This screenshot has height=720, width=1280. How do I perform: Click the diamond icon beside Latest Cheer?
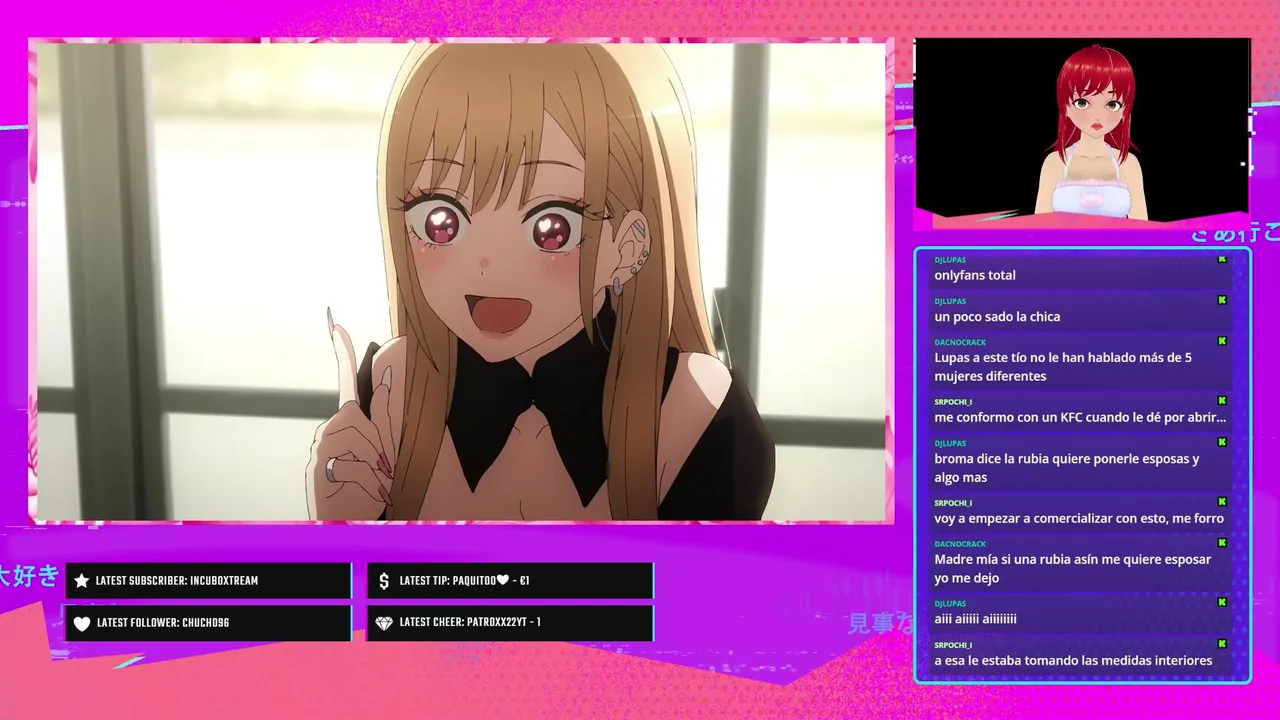click(384, 623)
